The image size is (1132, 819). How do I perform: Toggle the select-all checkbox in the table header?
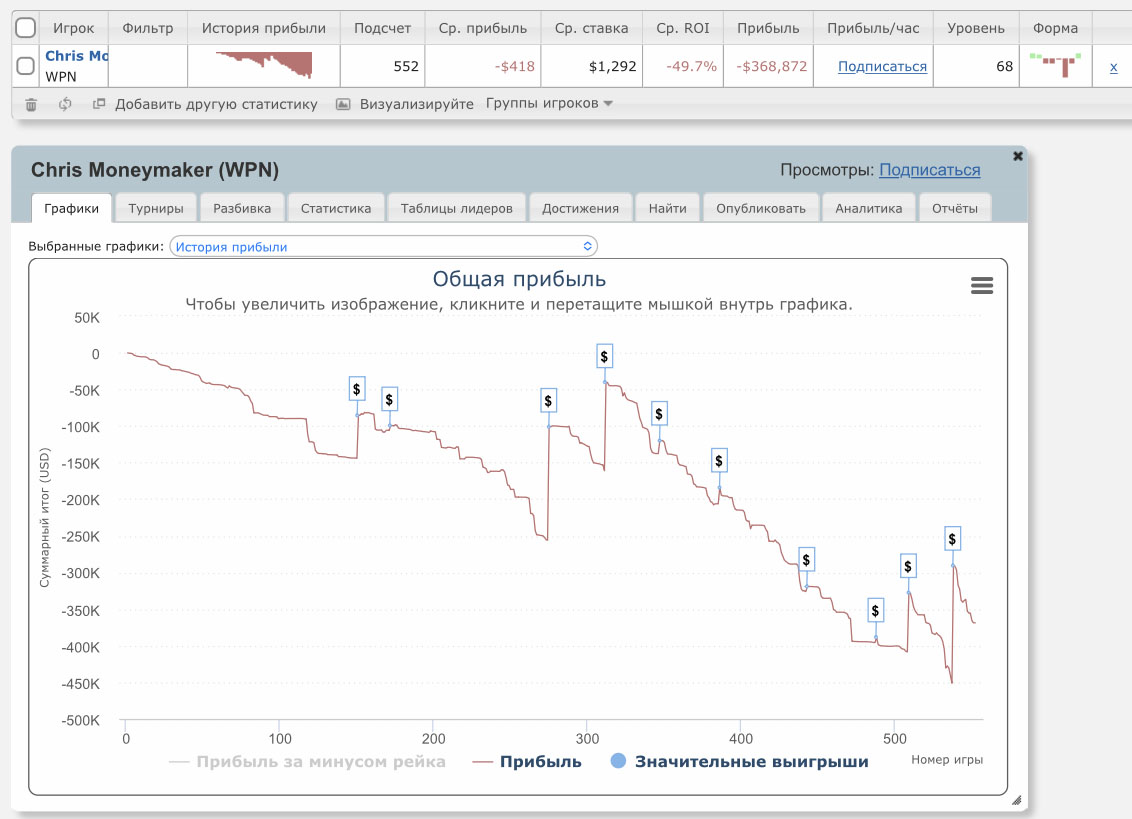click(x=26, y=28)
